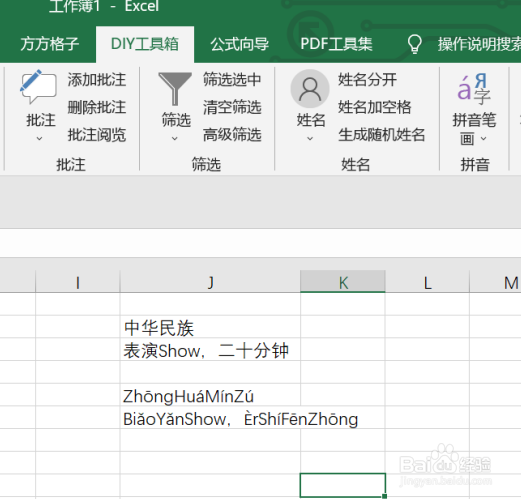The width and height of the screenshot is (521, 499).
Task: Select column J header
Action: point(210,283)
